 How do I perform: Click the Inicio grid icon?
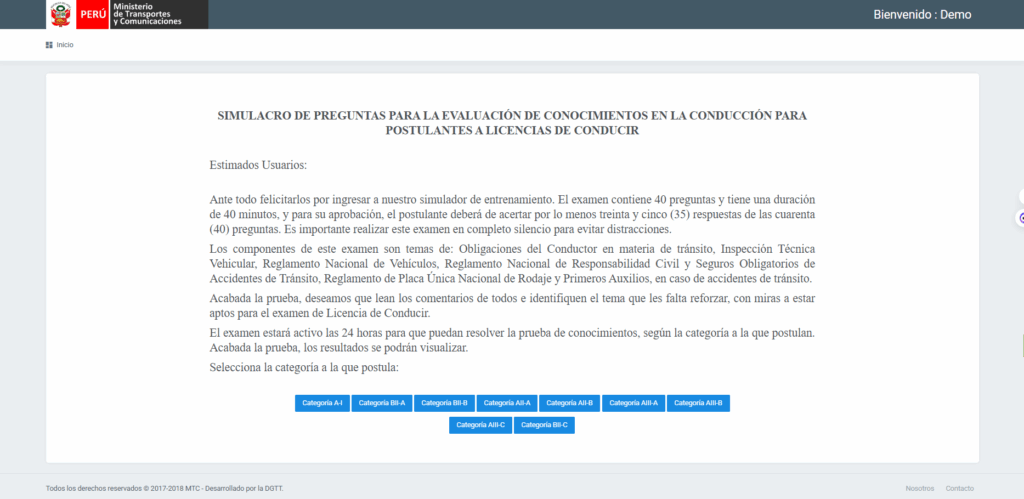pyautogui.click(x=49, y=45)
